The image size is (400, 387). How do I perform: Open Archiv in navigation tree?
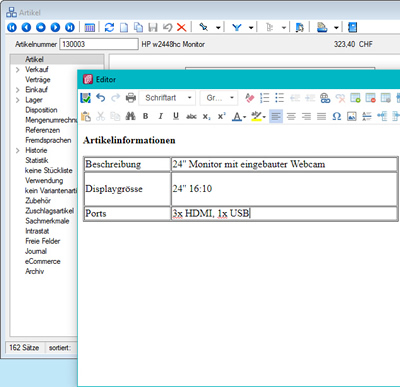(x=34, y=271)
